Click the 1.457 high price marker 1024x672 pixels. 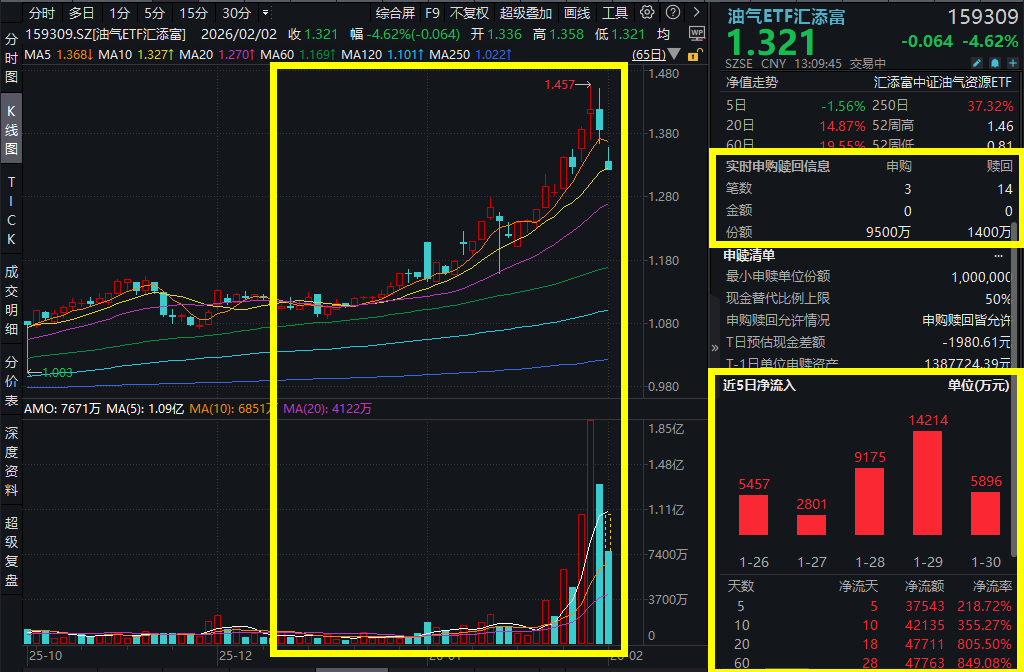click(x=567, y=84)
